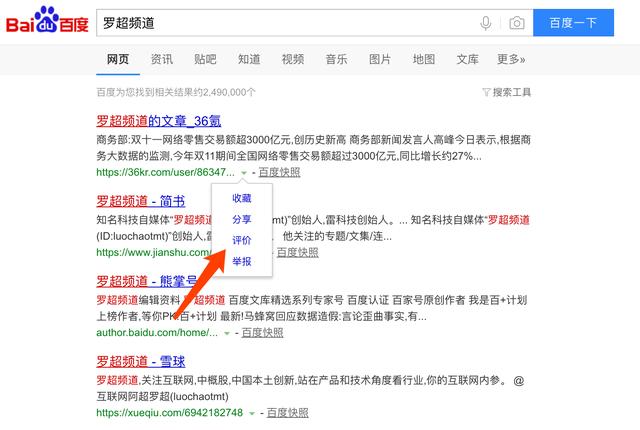The height and width of the screenshot is (430, 640).
Task: Click the search tools filter icon
Action: coord(486,92)
